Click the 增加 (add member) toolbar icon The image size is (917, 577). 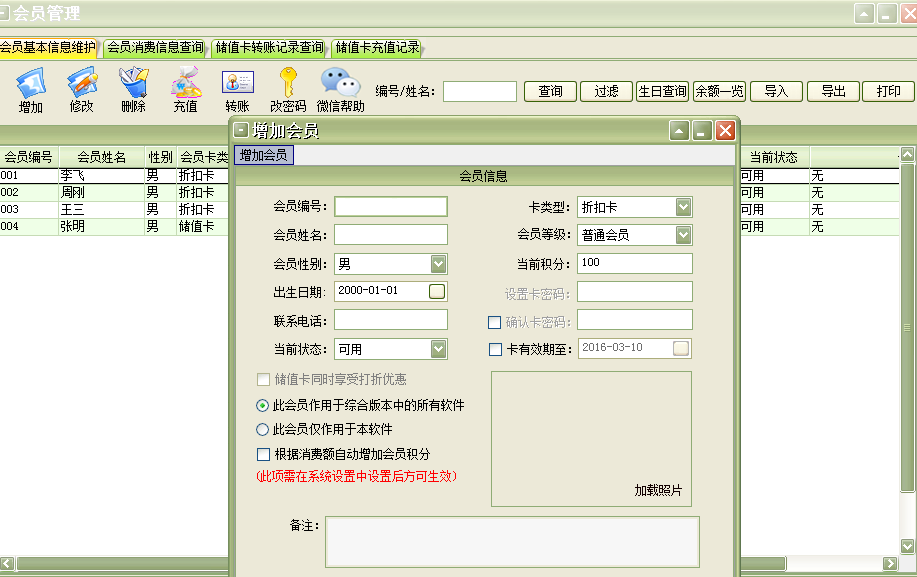(x=31, y=83)
